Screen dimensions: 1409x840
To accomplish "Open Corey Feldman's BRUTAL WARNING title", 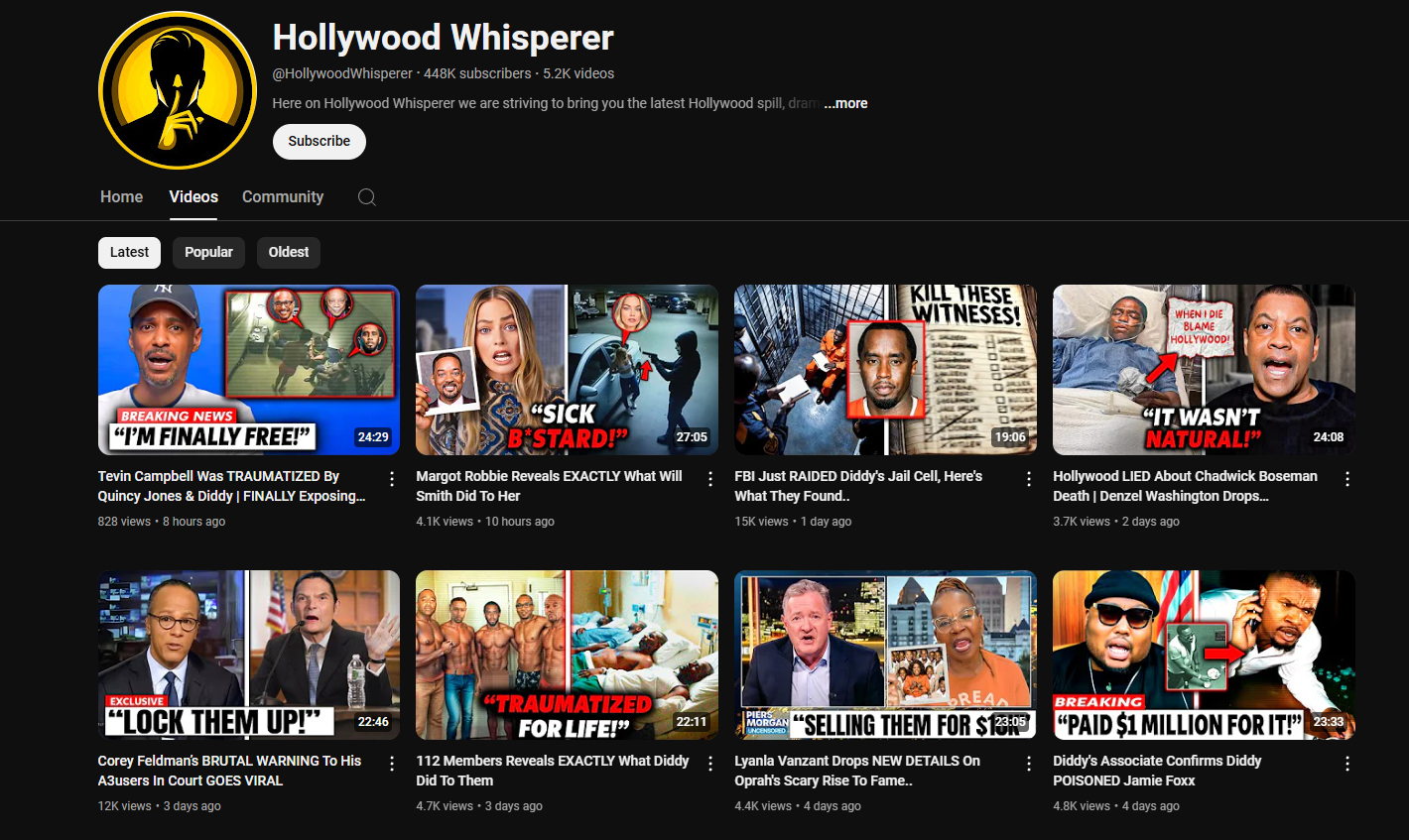I will click(x=229, y=771).
